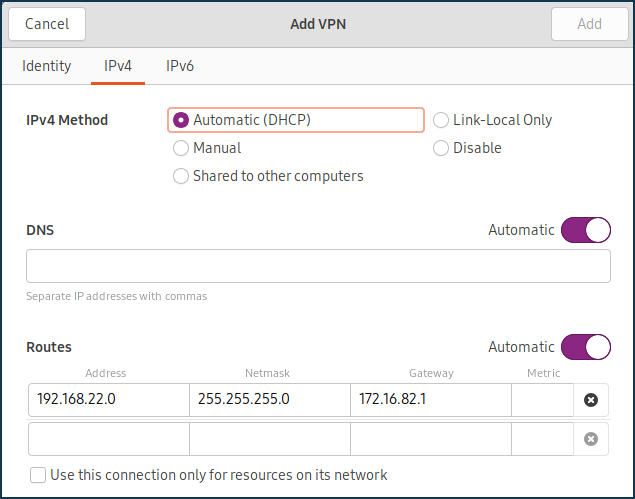Image resolution: width=635 pixels, height=499 pixels.
Task: Click the Metric field of the first route
Action: point(542,400)
